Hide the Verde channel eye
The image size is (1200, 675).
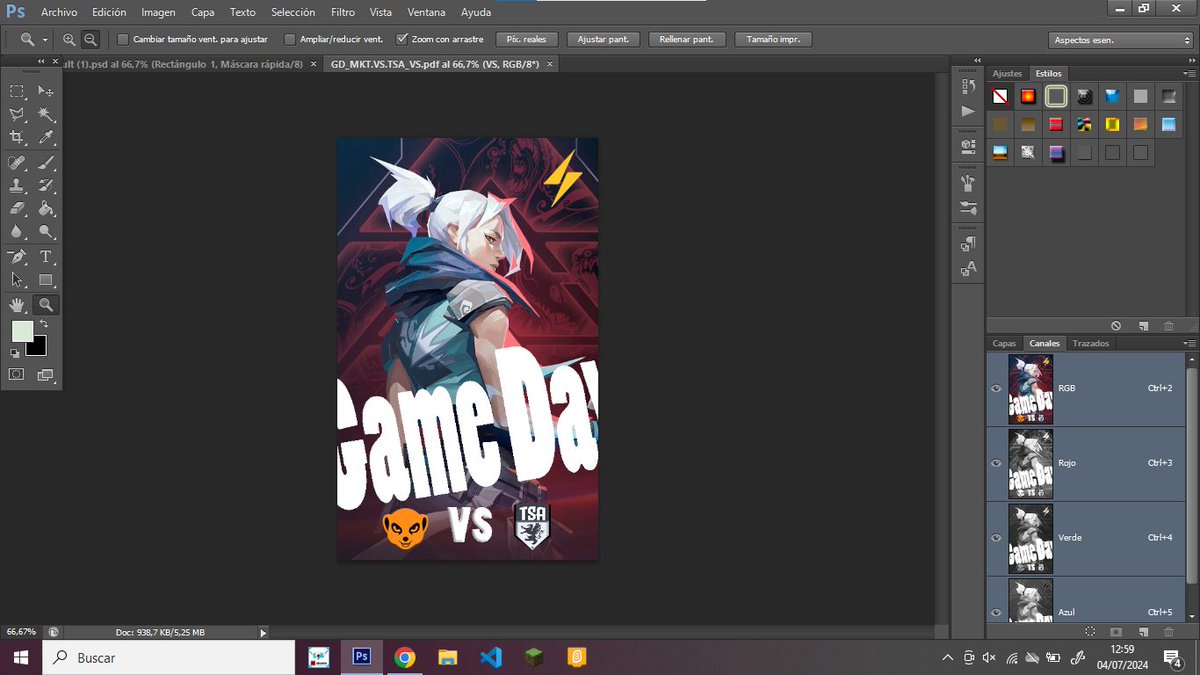click(x=996, y=538)
